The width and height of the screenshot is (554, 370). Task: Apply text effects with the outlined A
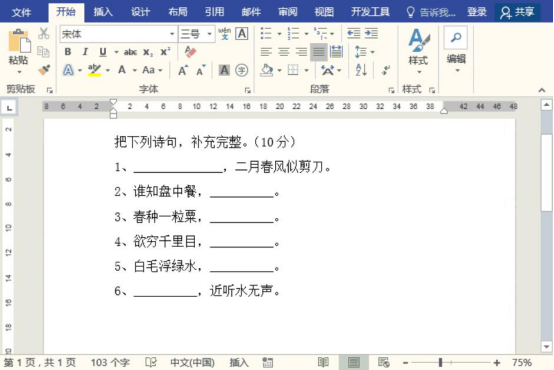pyautogui.click(x=69, y=70)
